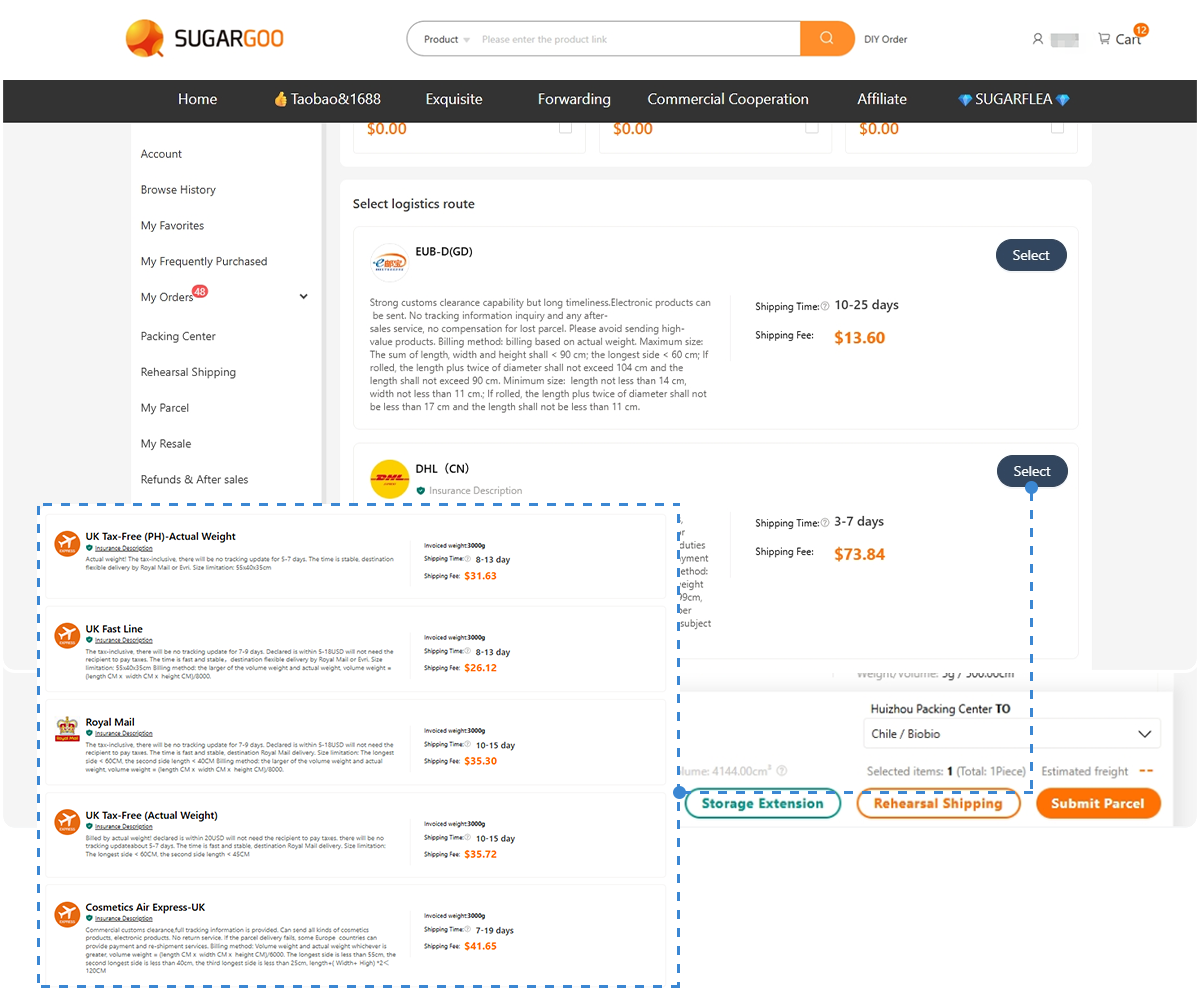Switch to the SUGARFLEA tab
The height and width of the screenshot is (1000, 1200).
(x=1013, y=99)
